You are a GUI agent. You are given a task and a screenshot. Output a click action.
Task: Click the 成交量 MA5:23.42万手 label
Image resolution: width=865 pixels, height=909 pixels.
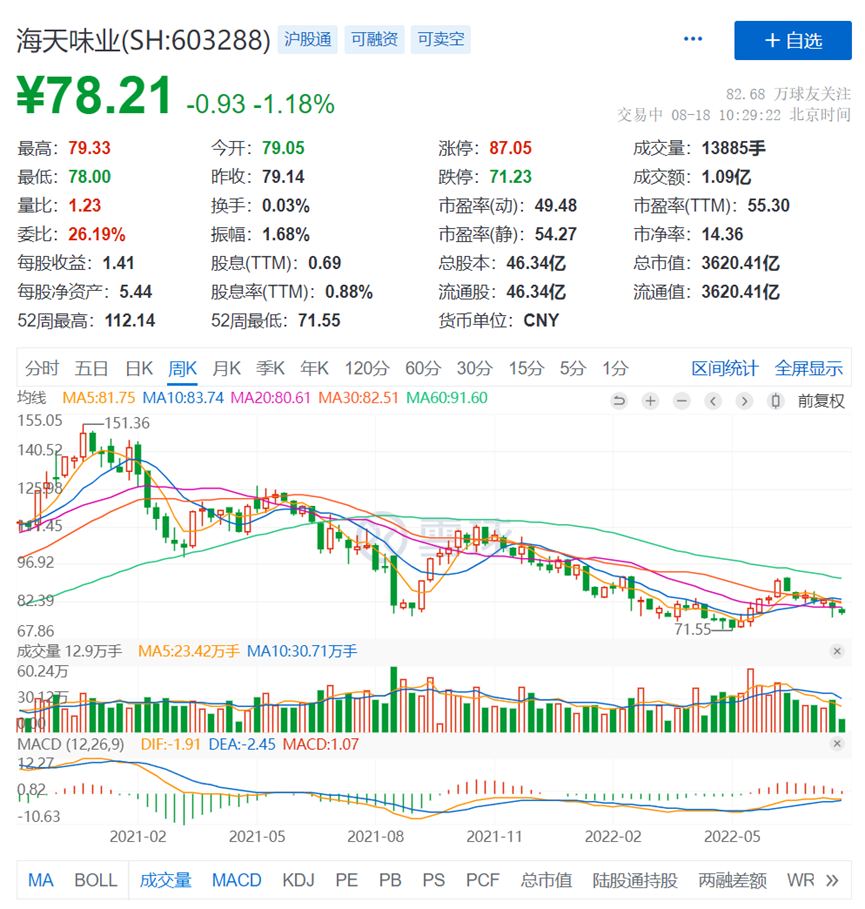pyautogui.click(x=188, y=652)
